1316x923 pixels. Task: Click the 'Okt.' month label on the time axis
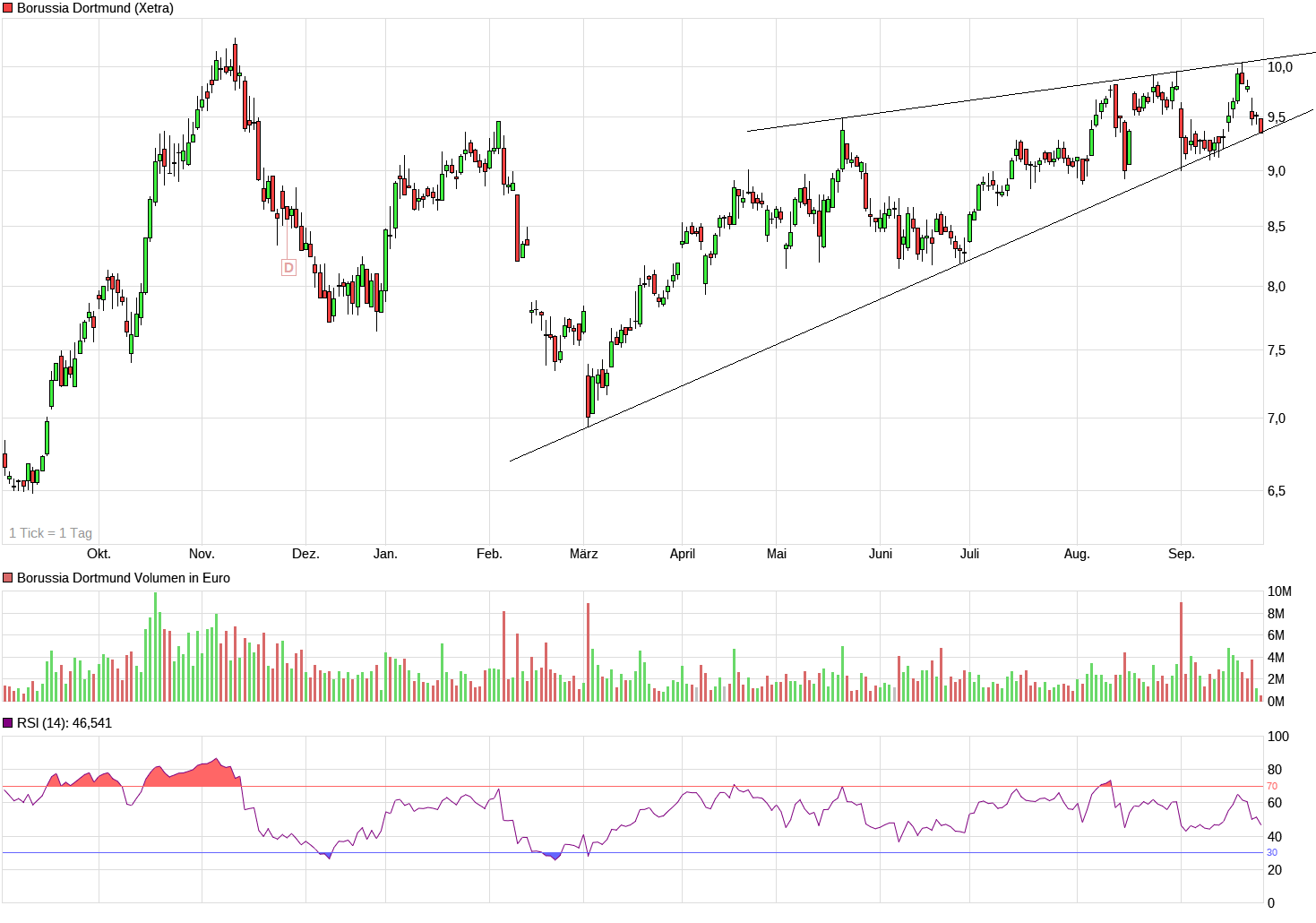coord(99,554)
